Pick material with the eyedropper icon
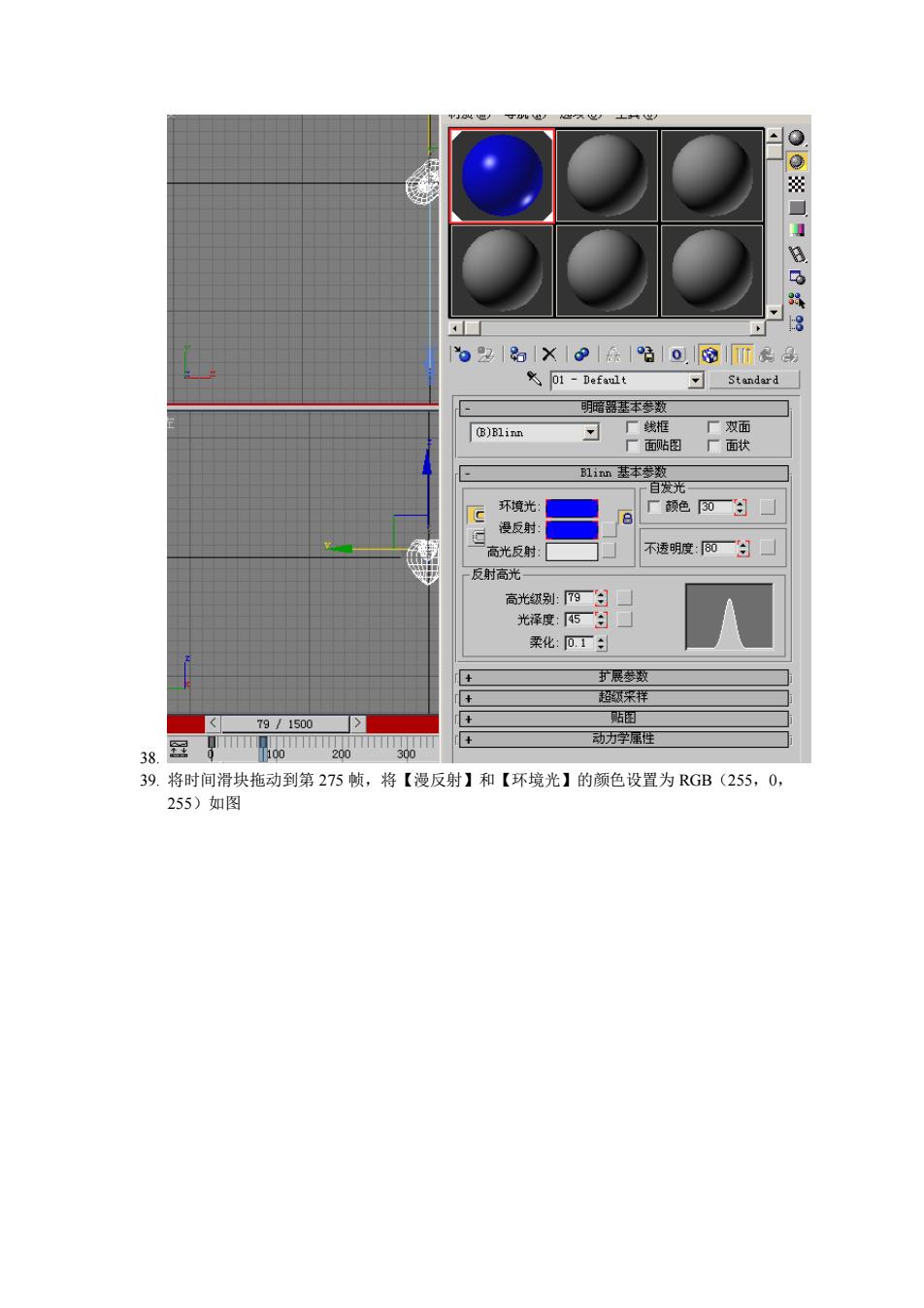The height and width of the screenshot is (1308, 924). coord(534,379)
